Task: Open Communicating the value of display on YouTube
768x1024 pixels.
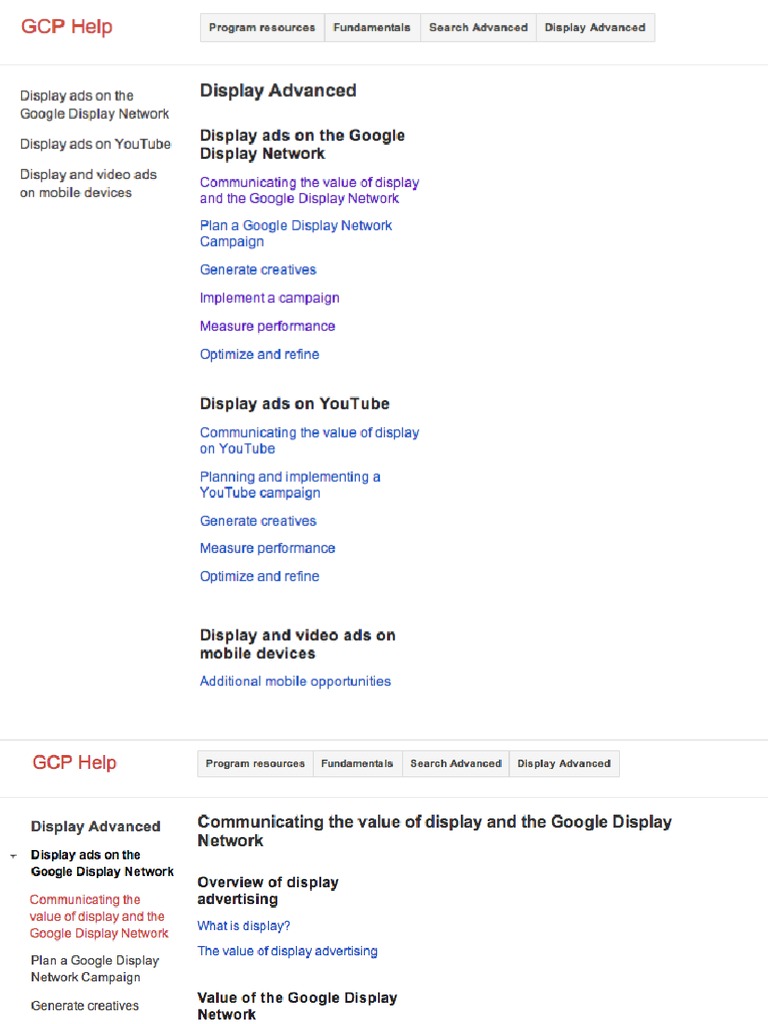Action: [309, 441]
